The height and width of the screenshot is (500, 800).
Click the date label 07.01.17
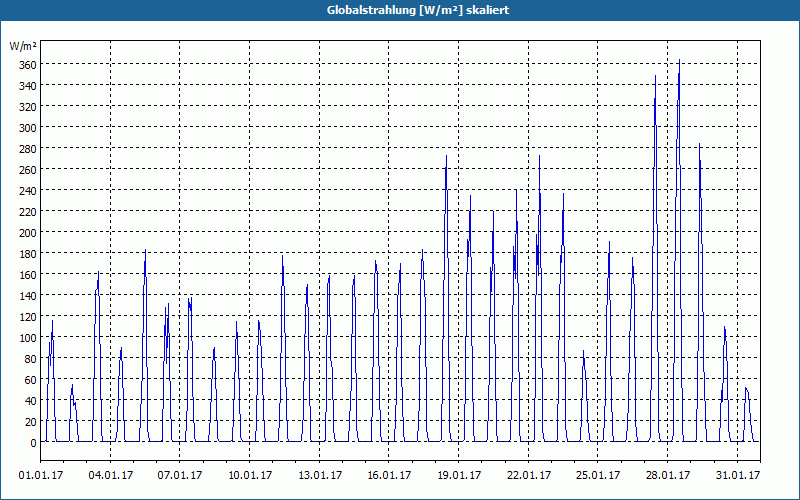pos(180,476)
